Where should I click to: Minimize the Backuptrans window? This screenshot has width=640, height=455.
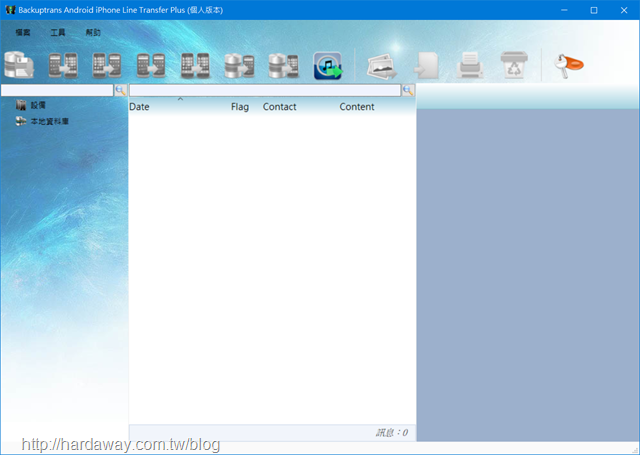pos(564,10)
